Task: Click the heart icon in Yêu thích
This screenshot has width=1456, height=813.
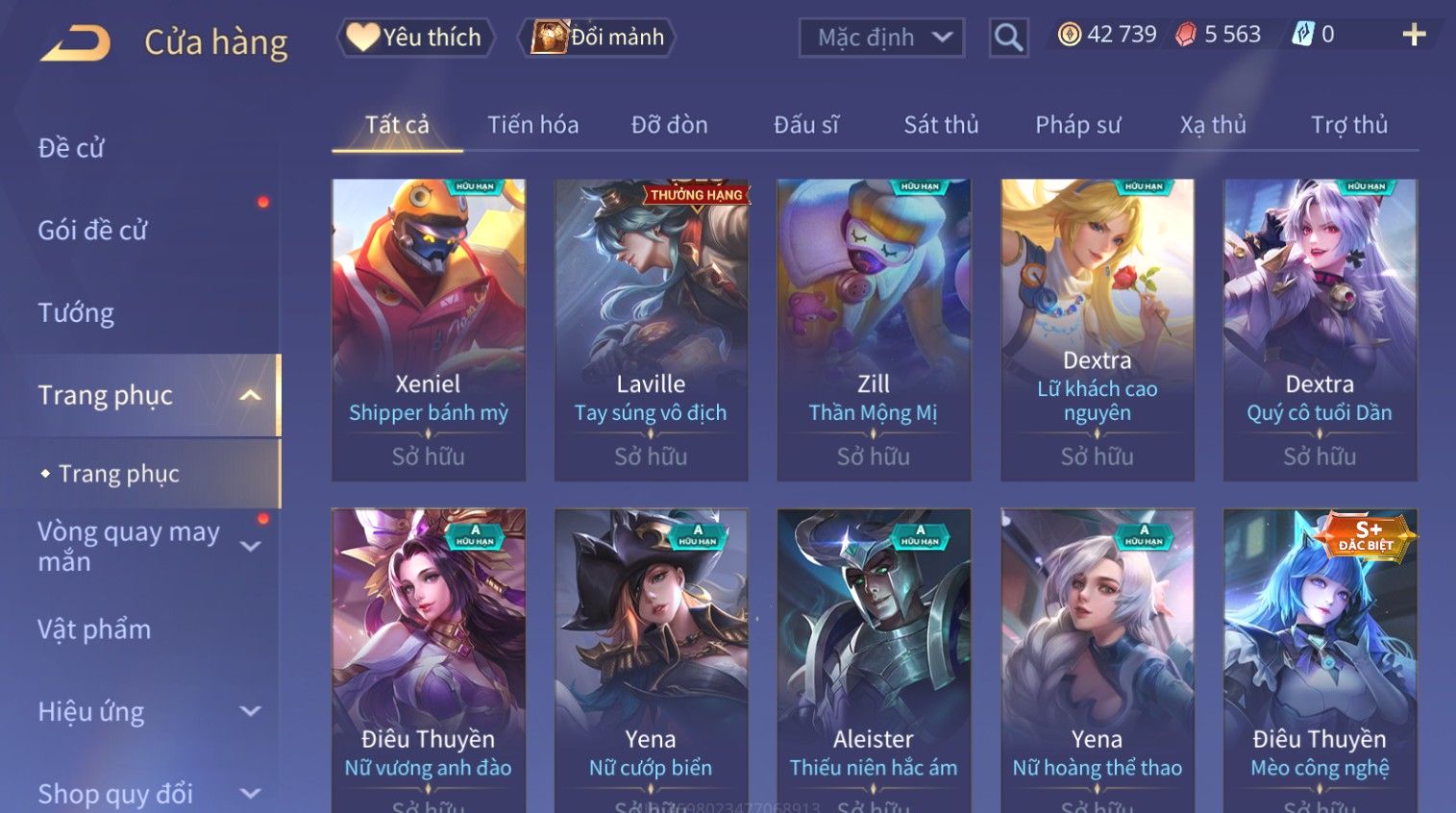Action: pos(362,37)
